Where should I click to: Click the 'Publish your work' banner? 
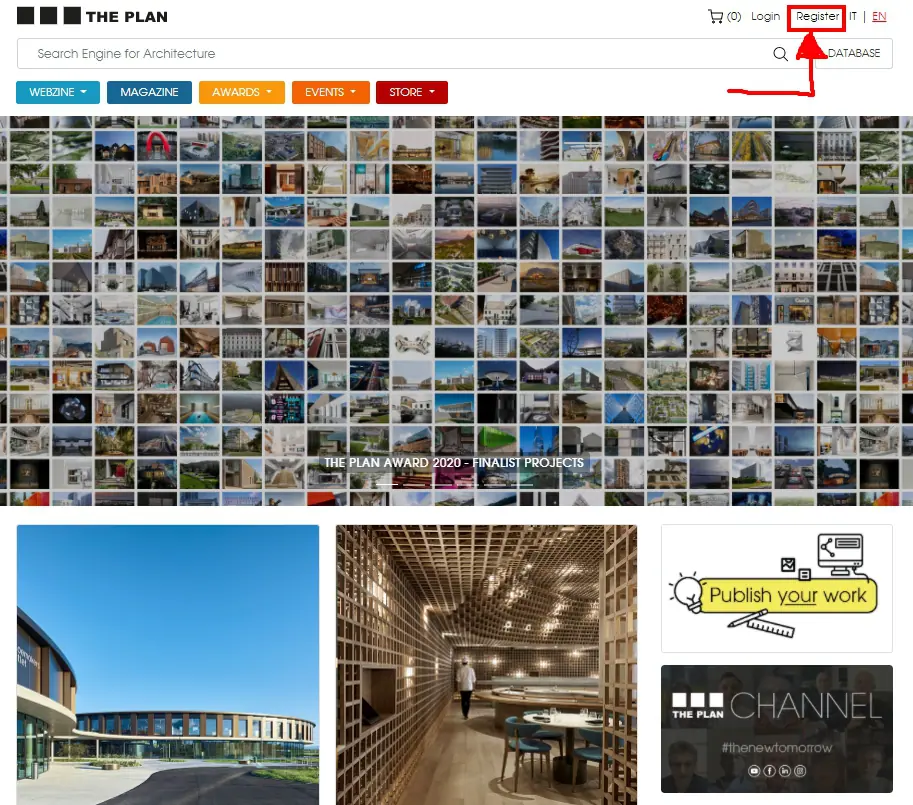click(x=777, y=588)
